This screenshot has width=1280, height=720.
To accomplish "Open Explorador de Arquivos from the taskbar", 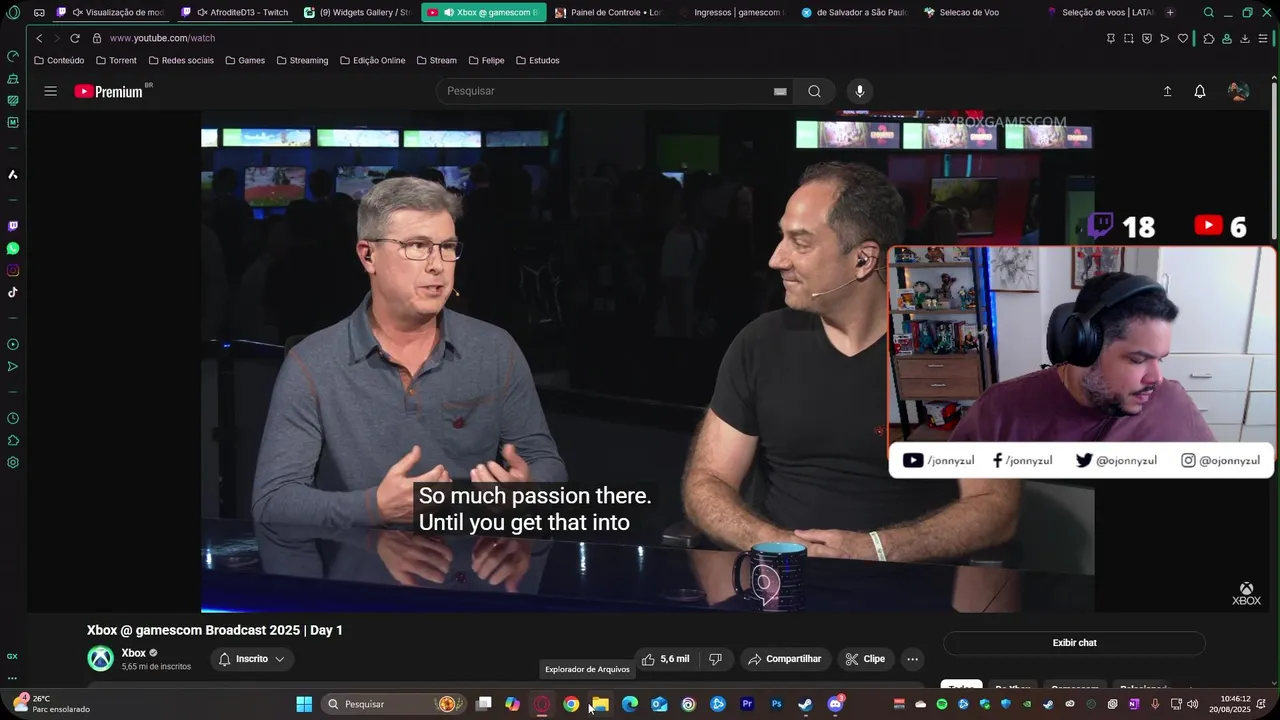I will point(600,704).
